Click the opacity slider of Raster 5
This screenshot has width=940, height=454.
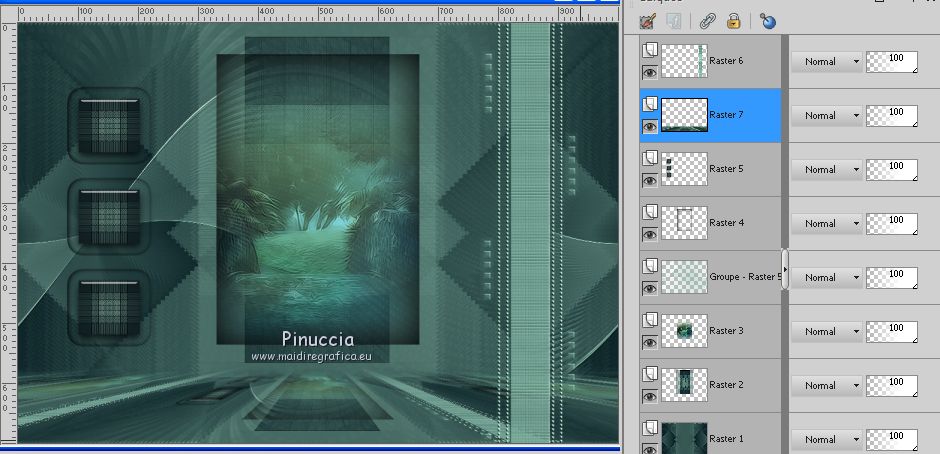pos(892,170)
